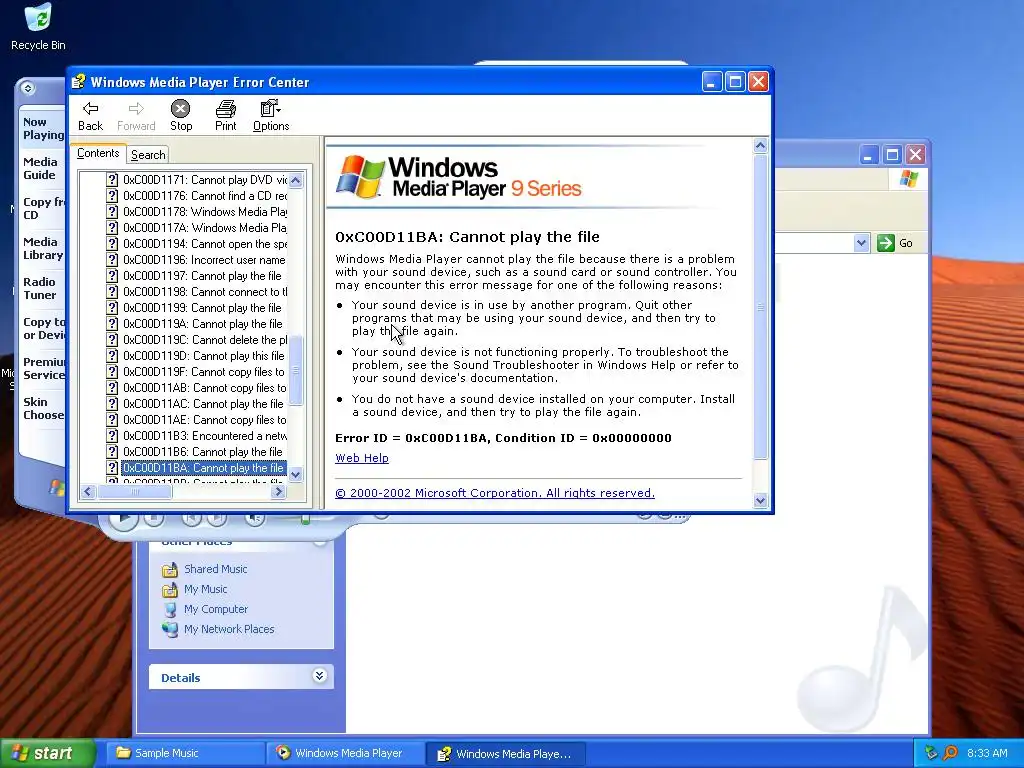Open Media Library in Media Player sidebar
Screen dimensions: 1024x768
(43, 248)
